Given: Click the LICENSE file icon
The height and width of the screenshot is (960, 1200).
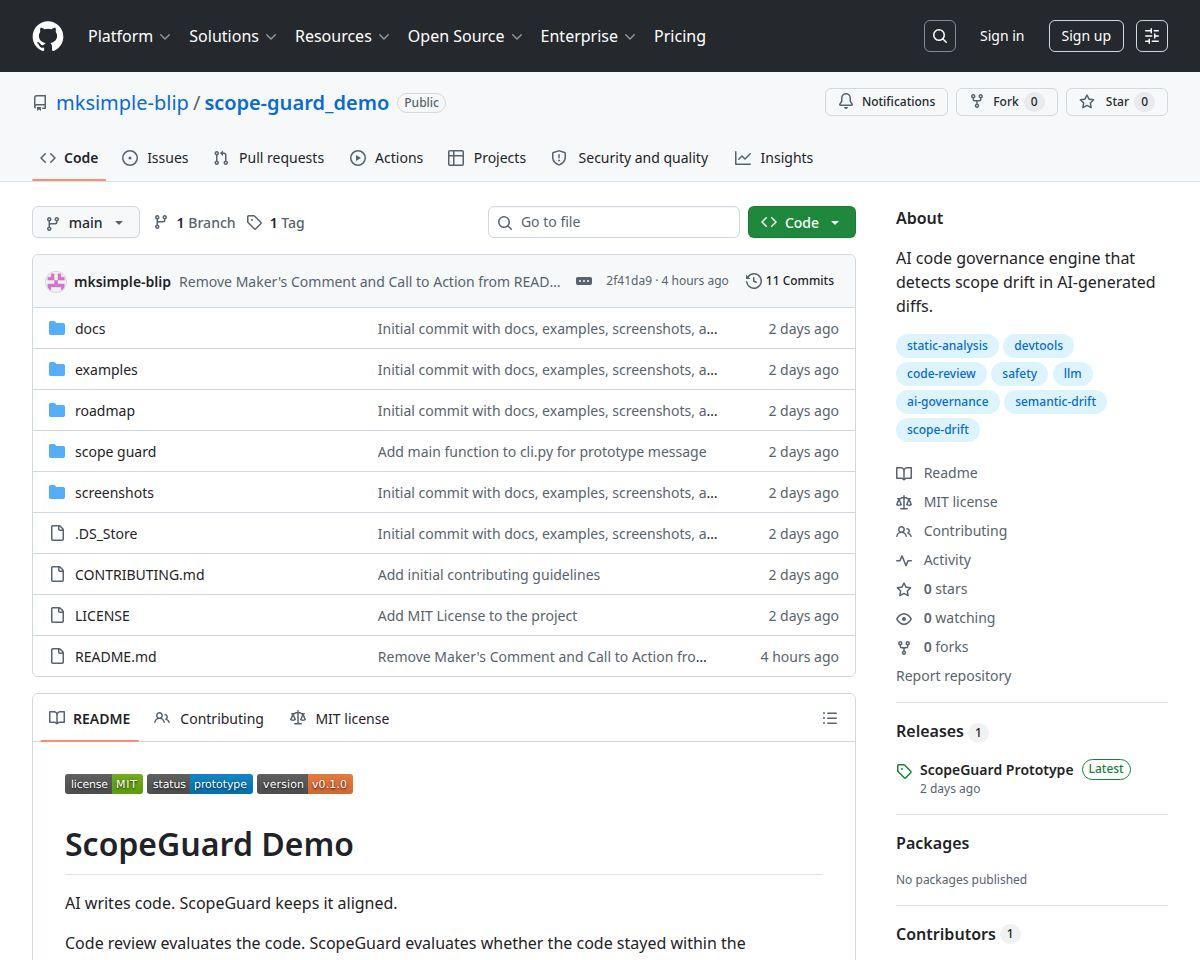Looking at the screenshot, I should tap(57, 616).
